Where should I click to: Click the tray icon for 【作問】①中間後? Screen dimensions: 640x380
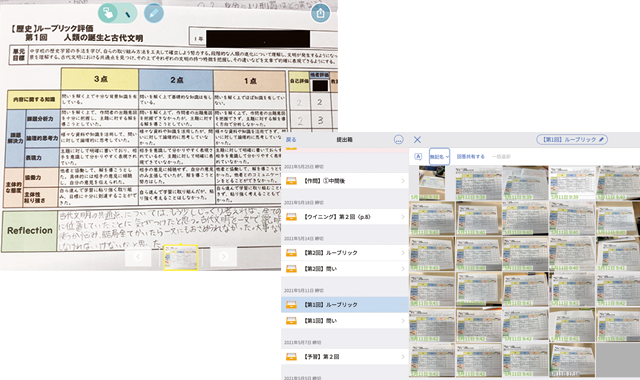pyautogui.click(x=291, y=181)
